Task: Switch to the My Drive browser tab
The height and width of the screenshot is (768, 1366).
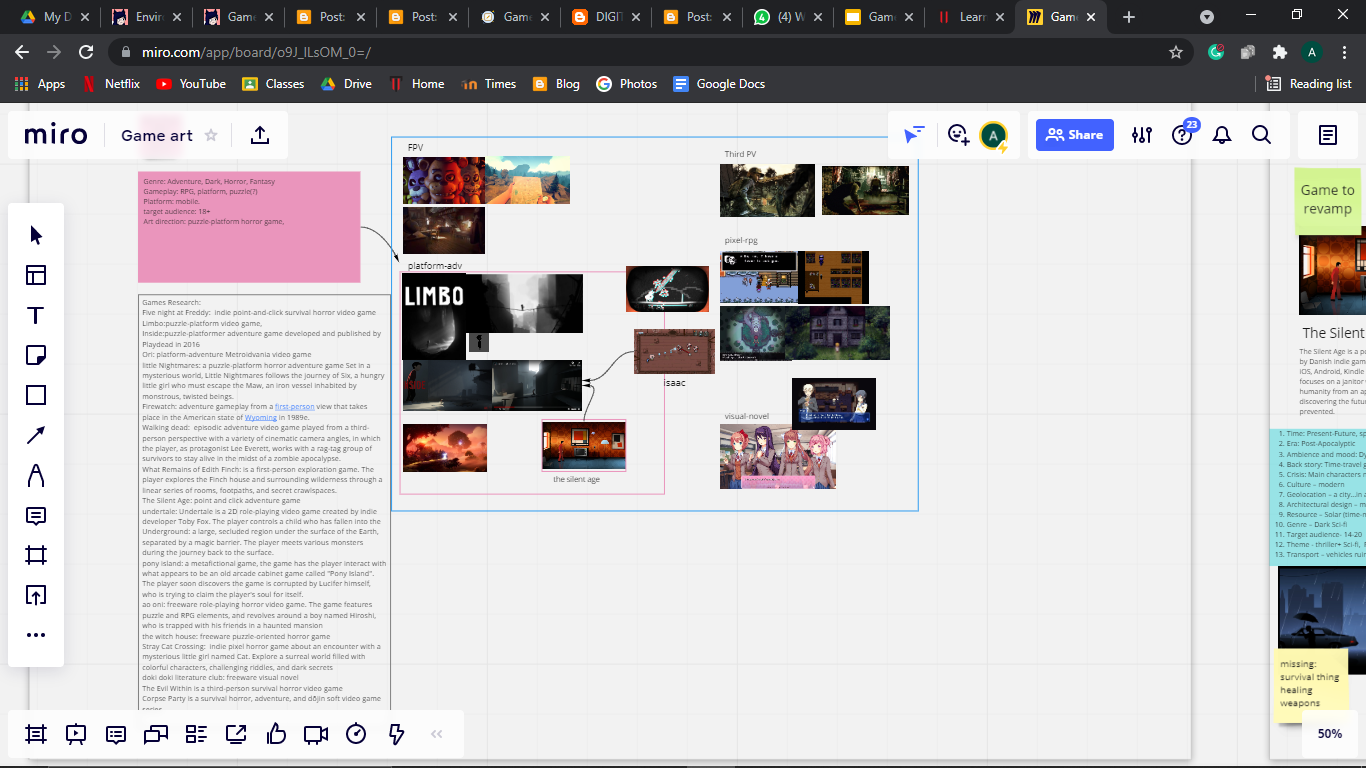Action: (x=54, y=17)
